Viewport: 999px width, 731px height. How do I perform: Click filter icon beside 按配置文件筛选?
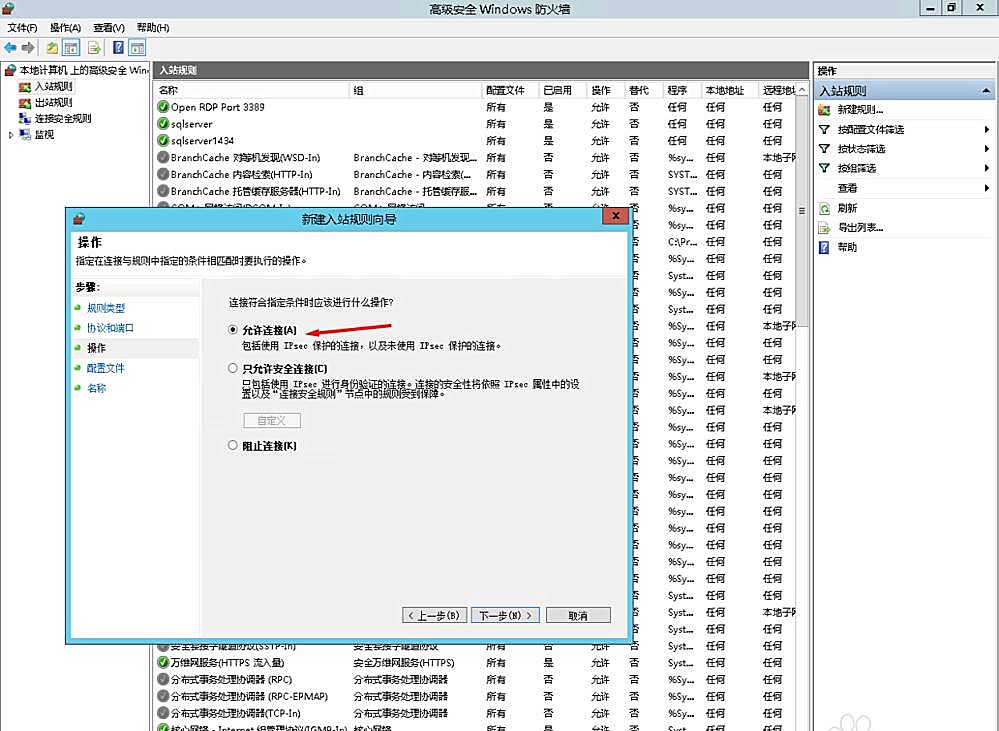tap(824, 129)
